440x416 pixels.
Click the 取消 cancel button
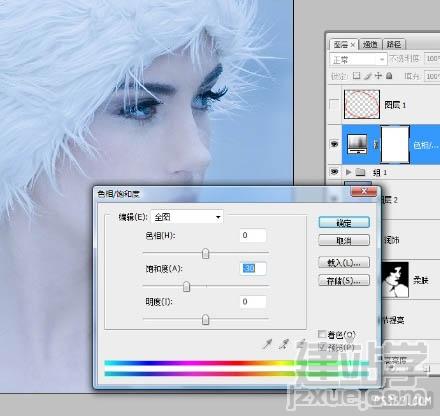tap(344, 240)
